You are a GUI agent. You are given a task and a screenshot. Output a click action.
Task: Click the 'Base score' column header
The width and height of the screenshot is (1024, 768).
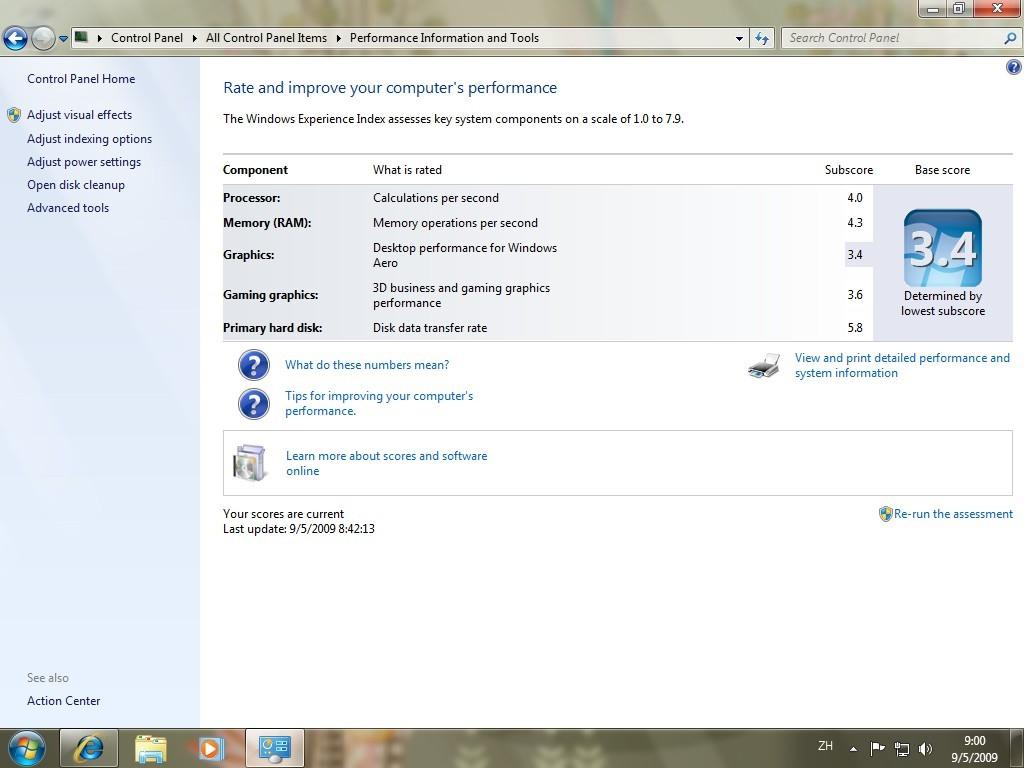(942, 170)
